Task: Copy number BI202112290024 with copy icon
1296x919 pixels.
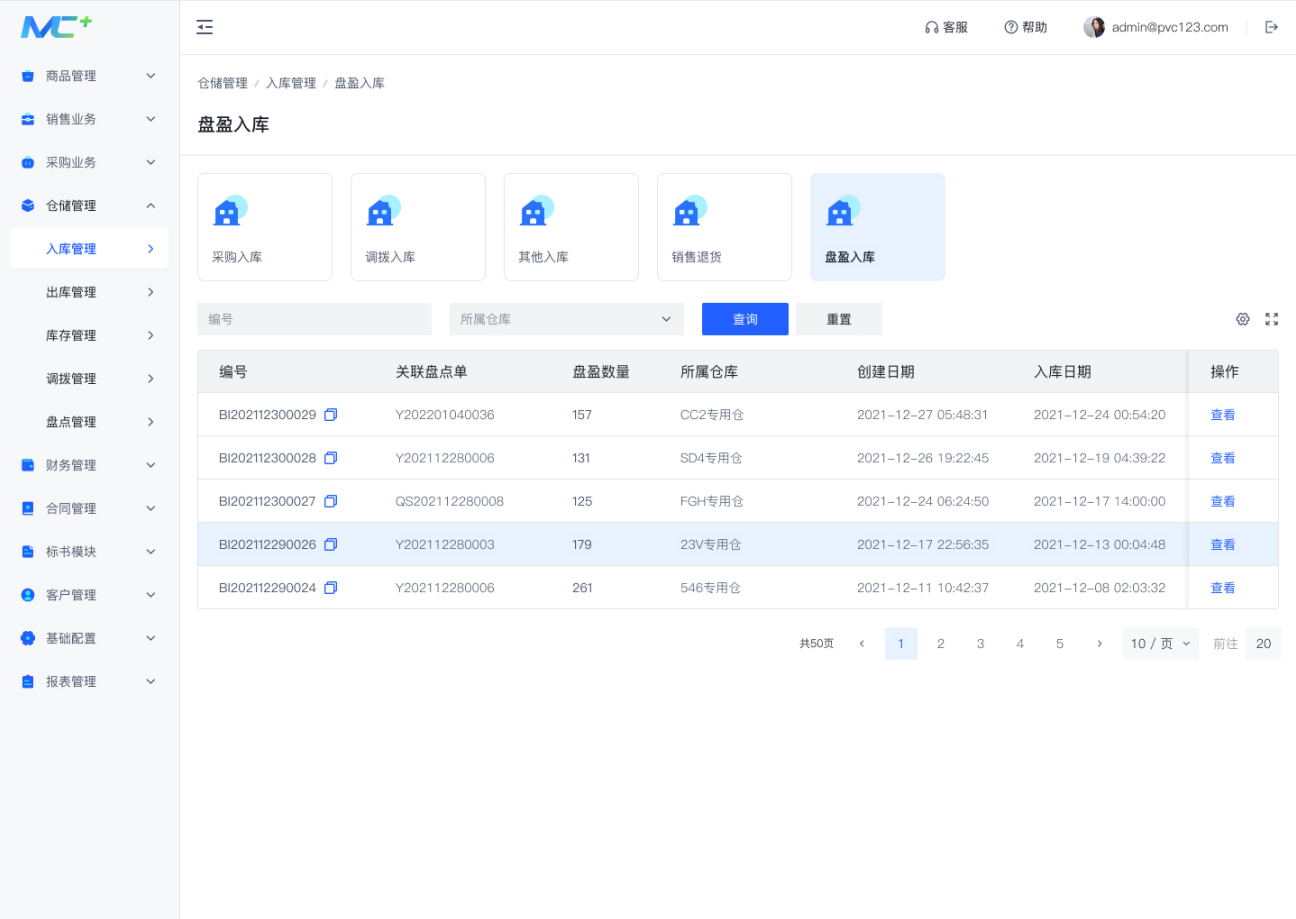Action: (x=331, y=588)
